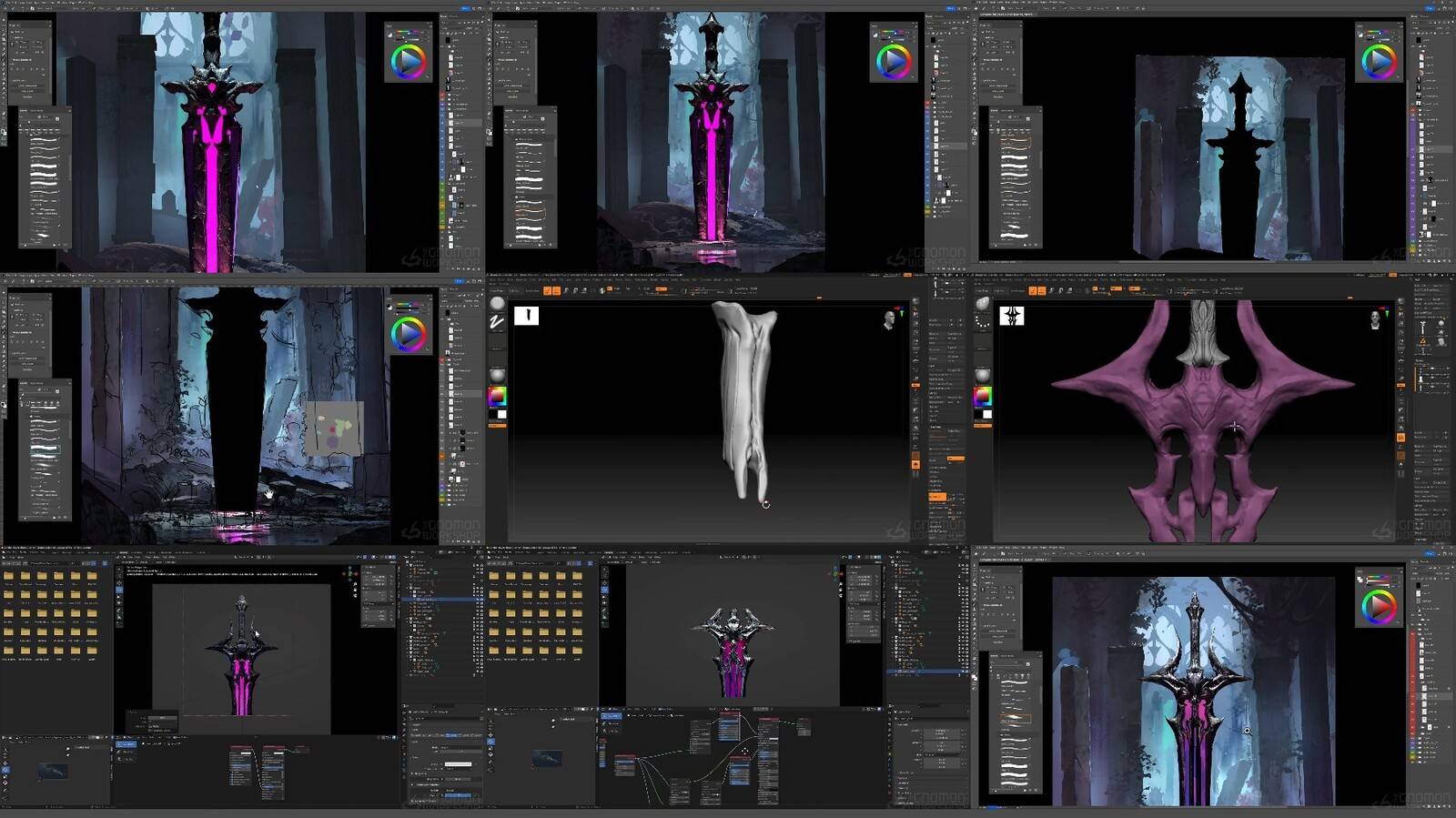
Task: Open first folder in bottom-left Blender file browser
Action: (8, 576)
